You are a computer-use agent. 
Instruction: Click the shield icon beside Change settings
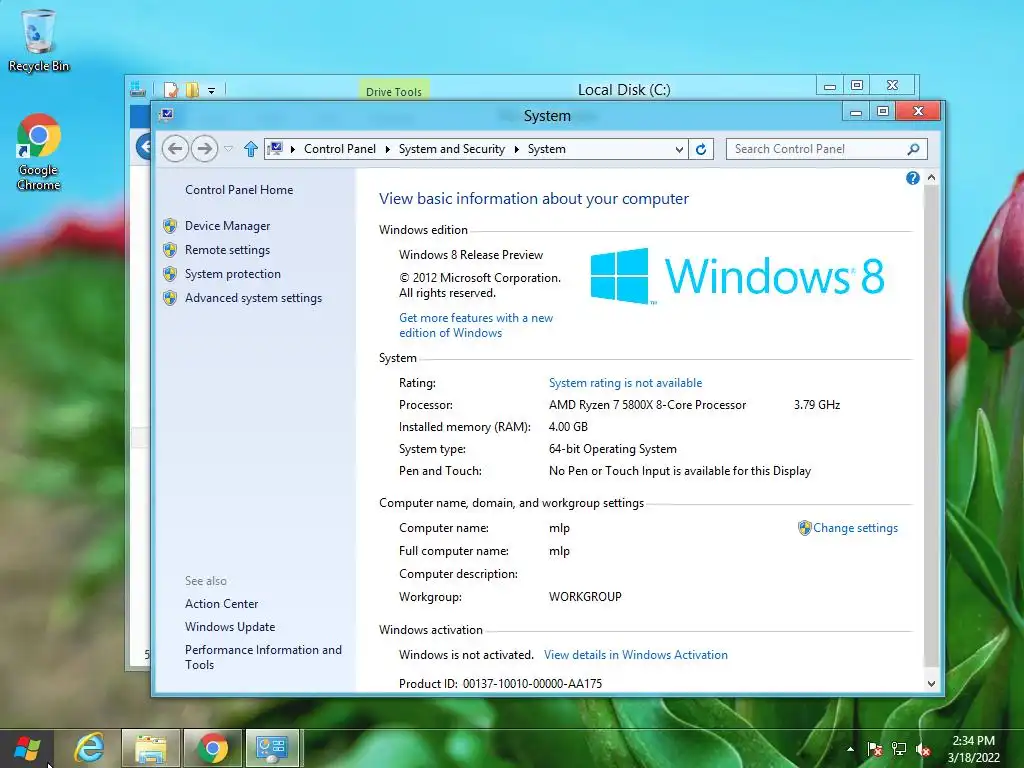(x=805, y=528)
